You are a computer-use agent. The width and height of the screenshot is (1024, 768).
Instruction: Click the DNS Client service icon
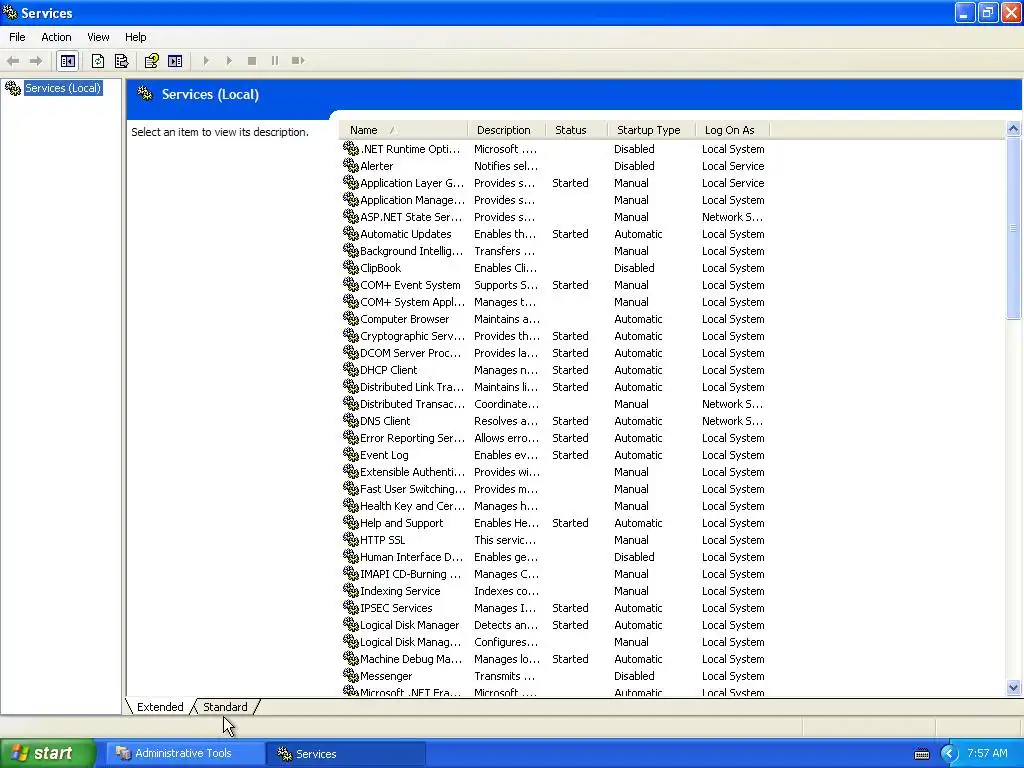click(351, 421)
